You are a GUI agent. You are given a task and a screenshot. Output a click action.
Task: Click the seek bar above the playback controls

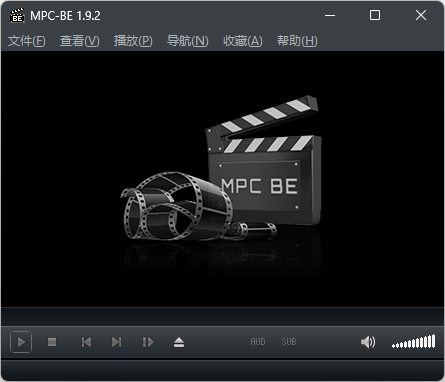[x=222, y=316]
